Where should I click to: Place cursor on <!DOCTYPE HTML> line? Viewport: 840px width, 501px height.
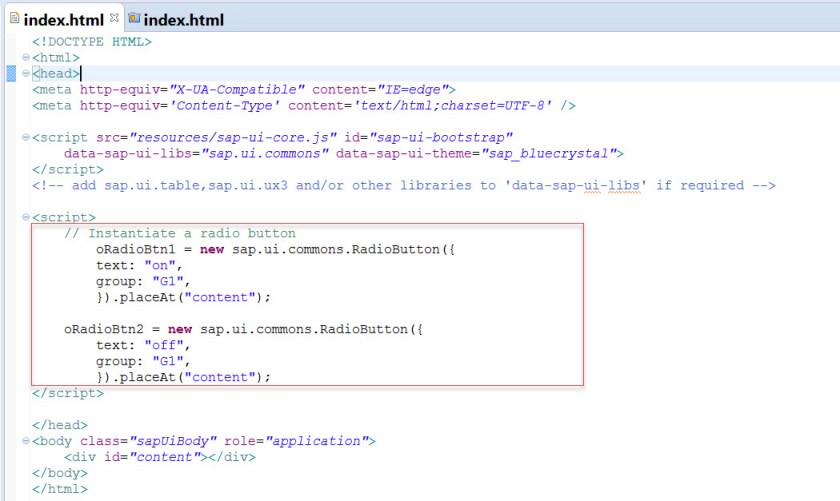point(92,42)
